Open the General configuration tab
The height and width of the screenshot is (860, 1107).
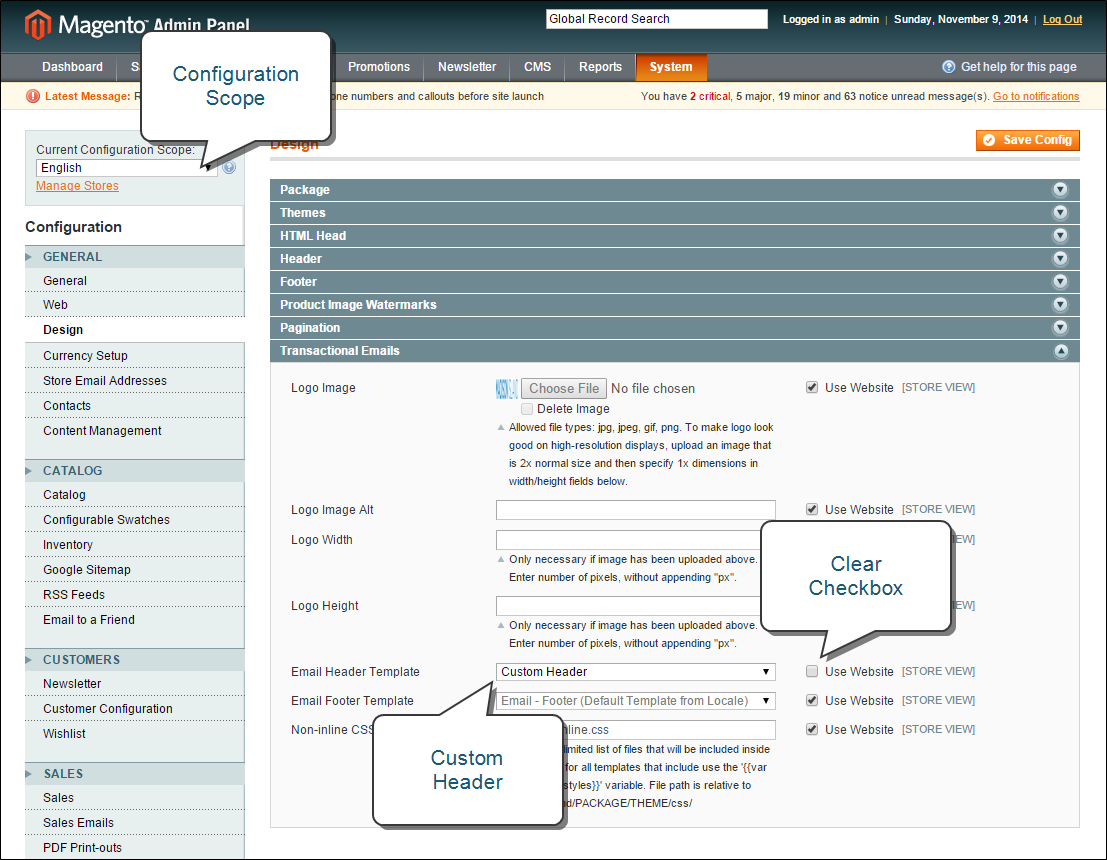[x=135, y=280]
